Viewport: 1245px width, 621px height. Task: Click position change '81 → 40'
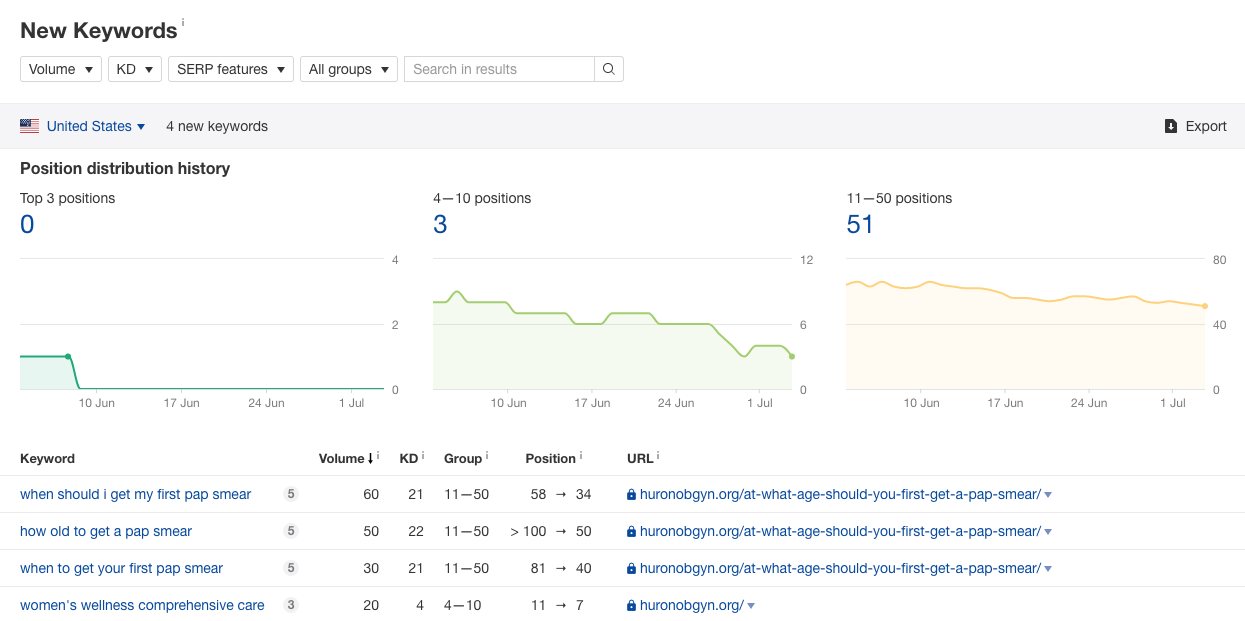tap(561, 568)
